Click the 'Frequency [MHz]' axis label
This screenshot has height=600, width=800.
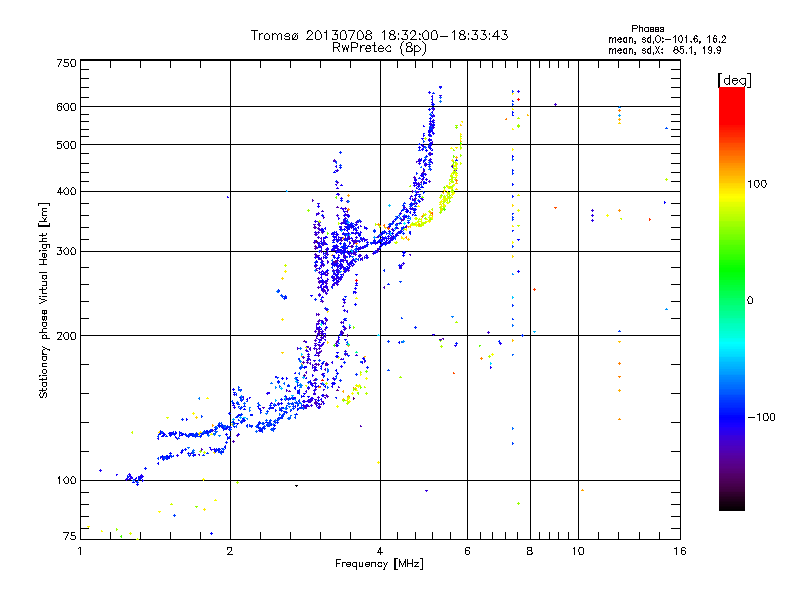(379, 564)
